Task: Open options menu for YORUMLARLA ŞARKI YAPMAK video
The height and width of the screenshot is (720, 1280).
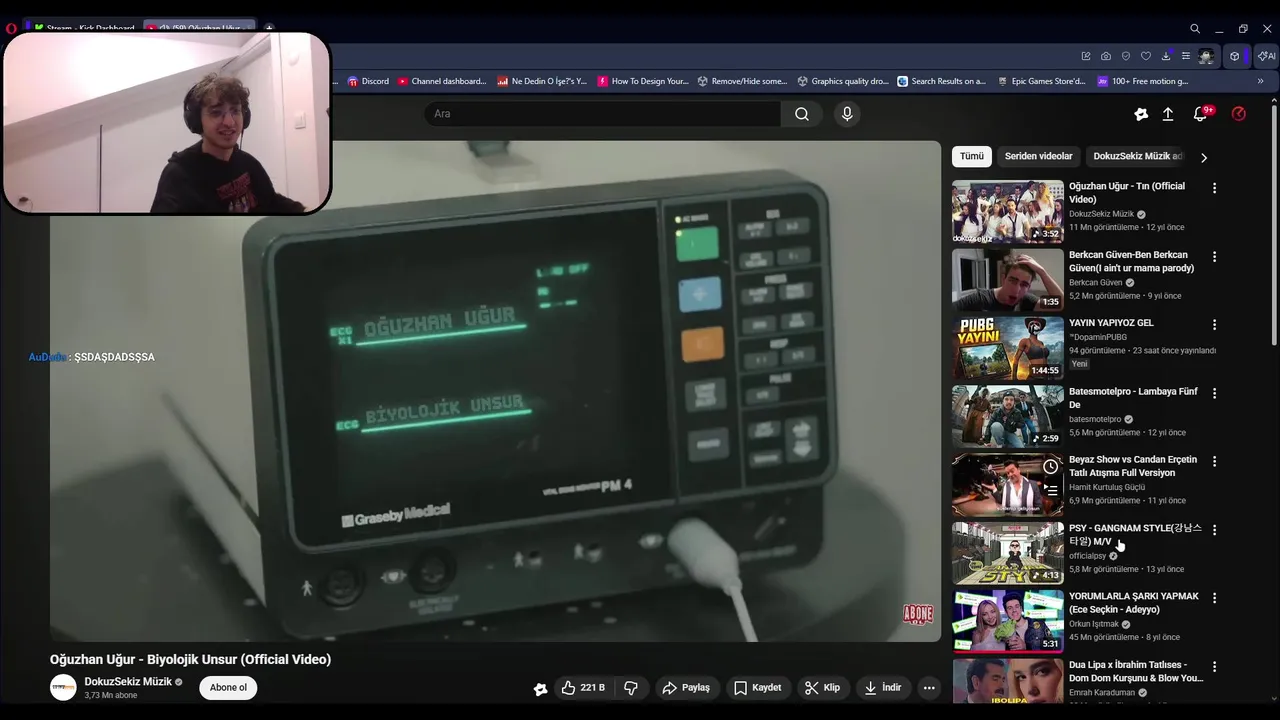Action: point(1215,598)
